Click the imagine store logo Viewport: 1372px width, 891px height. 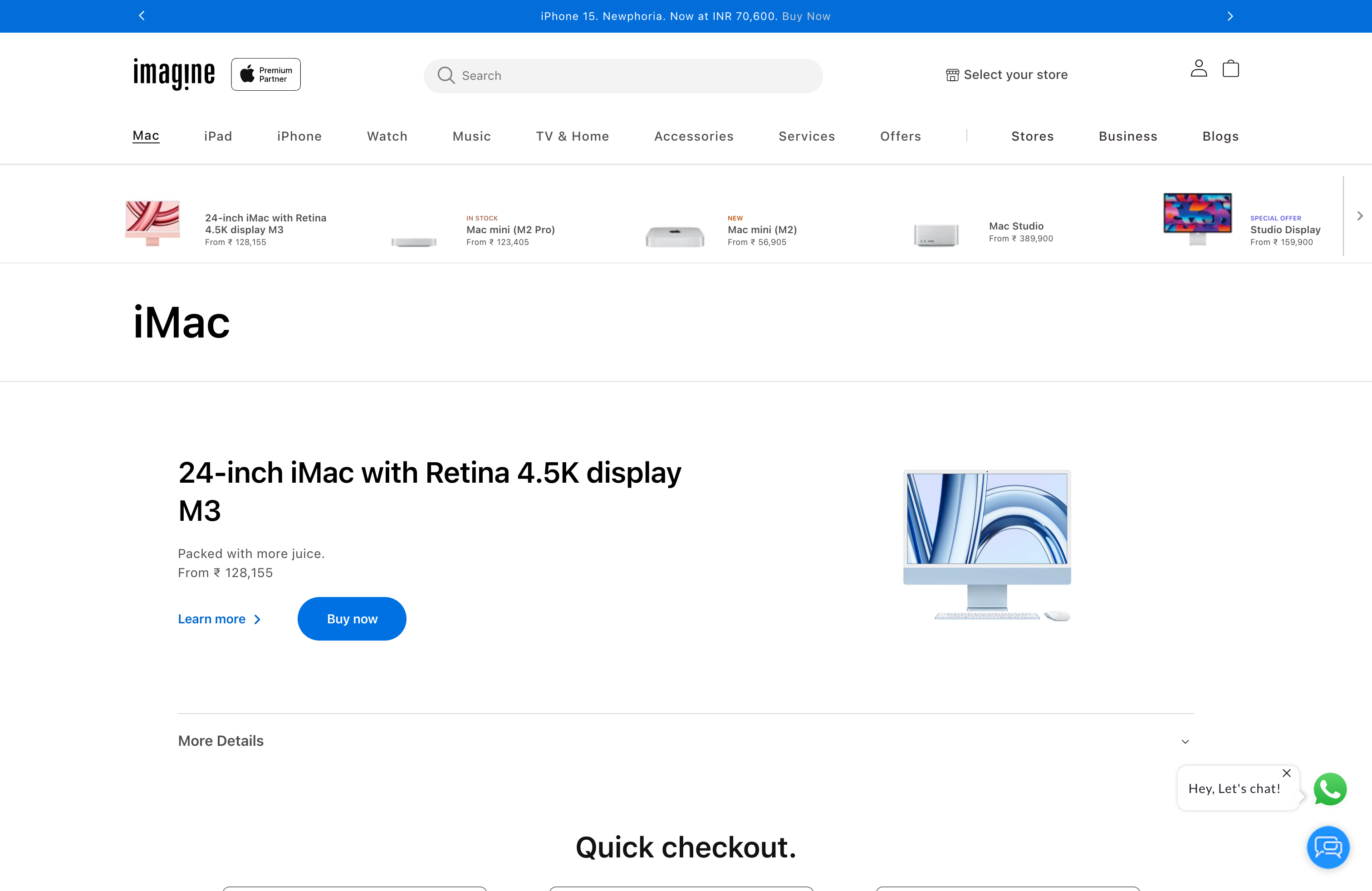(173, 74)
